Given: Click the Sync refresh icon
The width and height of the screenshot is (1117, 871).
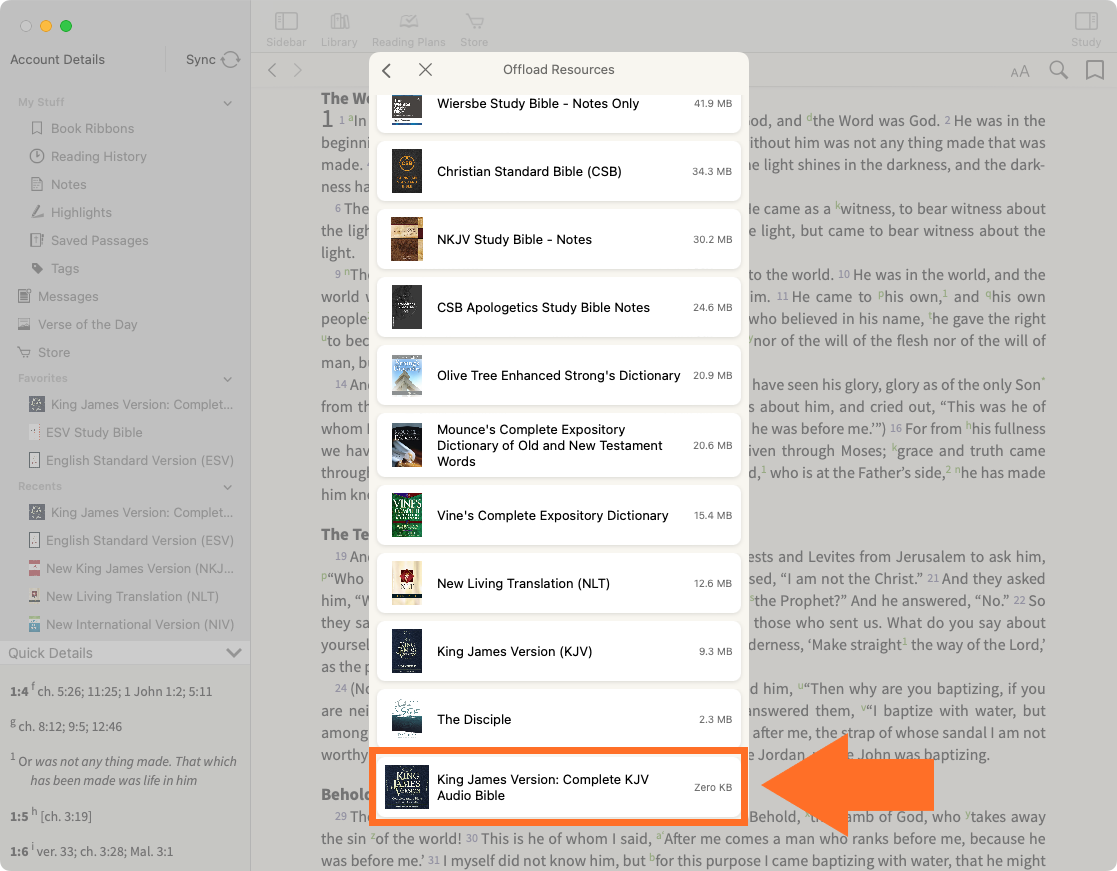Looking at the screenshot, I should (x=231, y=60).
